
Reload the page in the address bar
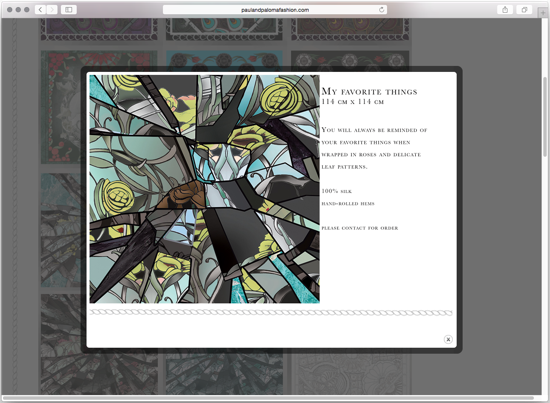tap(382, 9)
